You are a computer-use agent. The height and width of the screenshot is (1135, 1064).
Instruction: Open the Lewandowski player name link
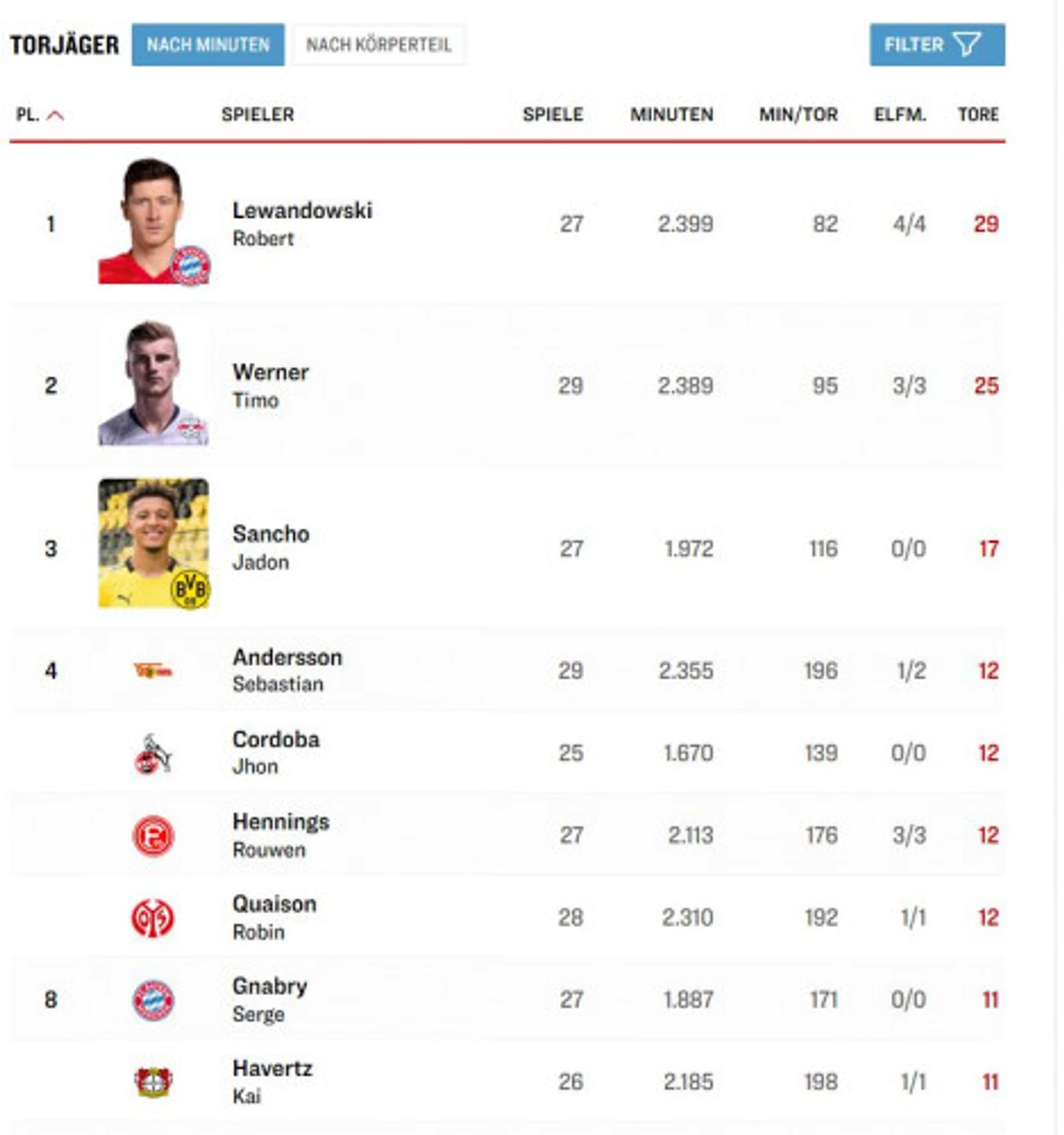coord(302,211)
